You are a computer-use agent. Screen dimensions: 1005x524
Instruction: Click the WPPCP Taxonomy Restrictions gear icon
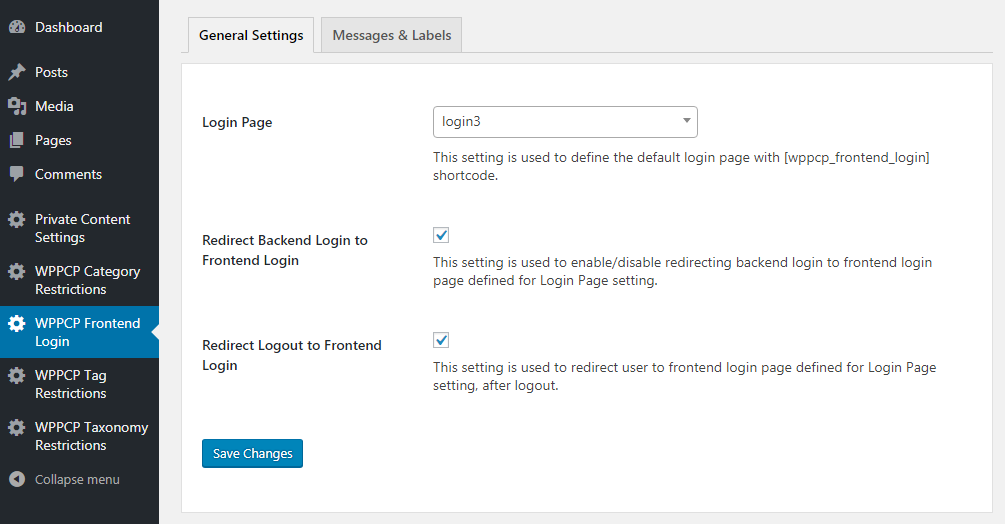coord(17,427)
